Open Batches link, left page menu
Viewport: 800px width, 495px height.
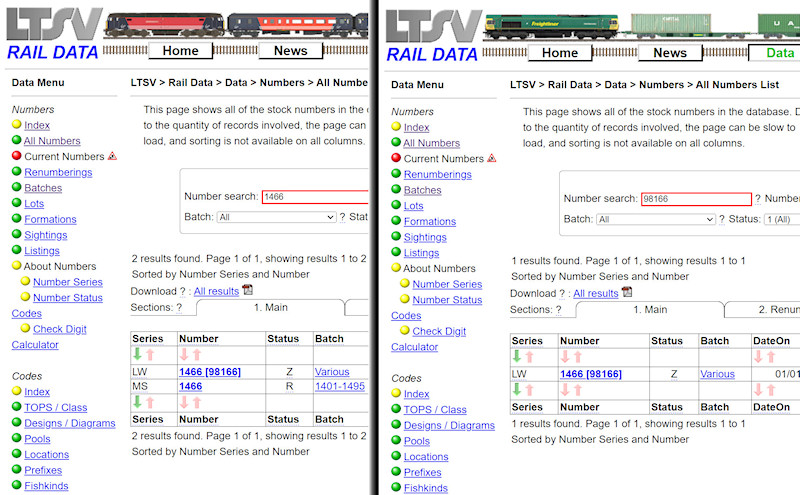point(43,188)
